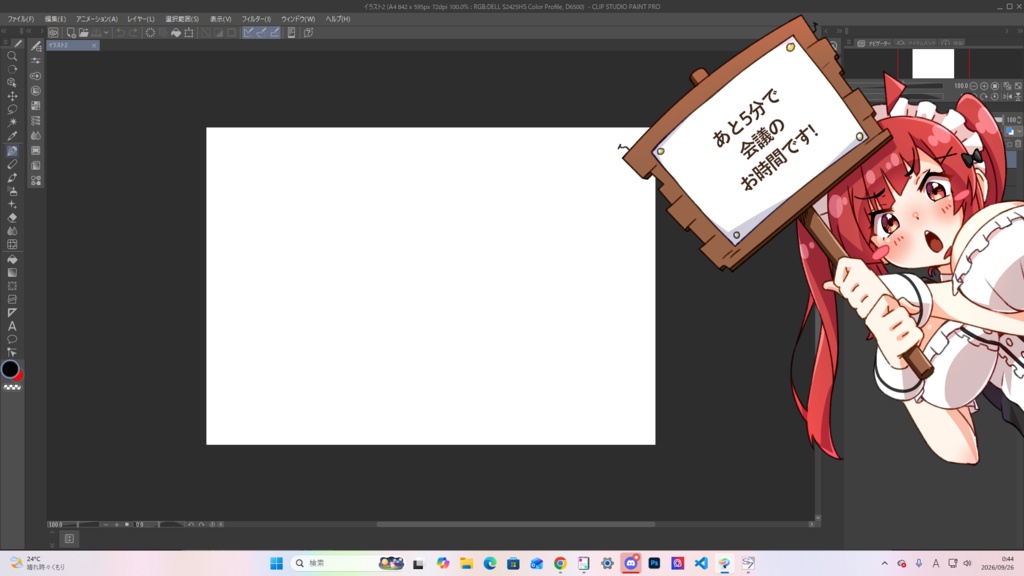Select the Pencil tool

coord(12,164)
